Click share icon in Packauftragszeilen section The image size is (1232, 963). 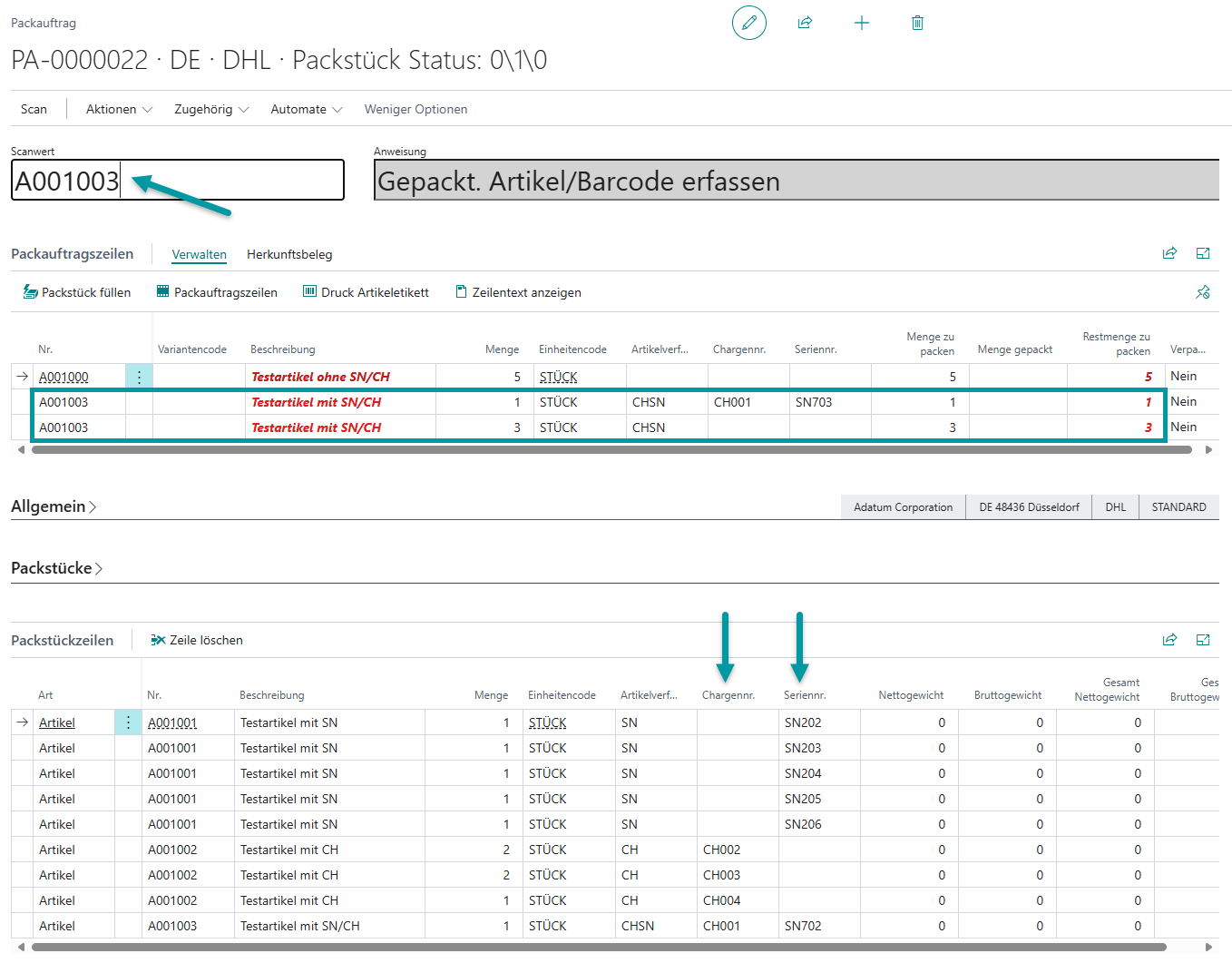1169,253
